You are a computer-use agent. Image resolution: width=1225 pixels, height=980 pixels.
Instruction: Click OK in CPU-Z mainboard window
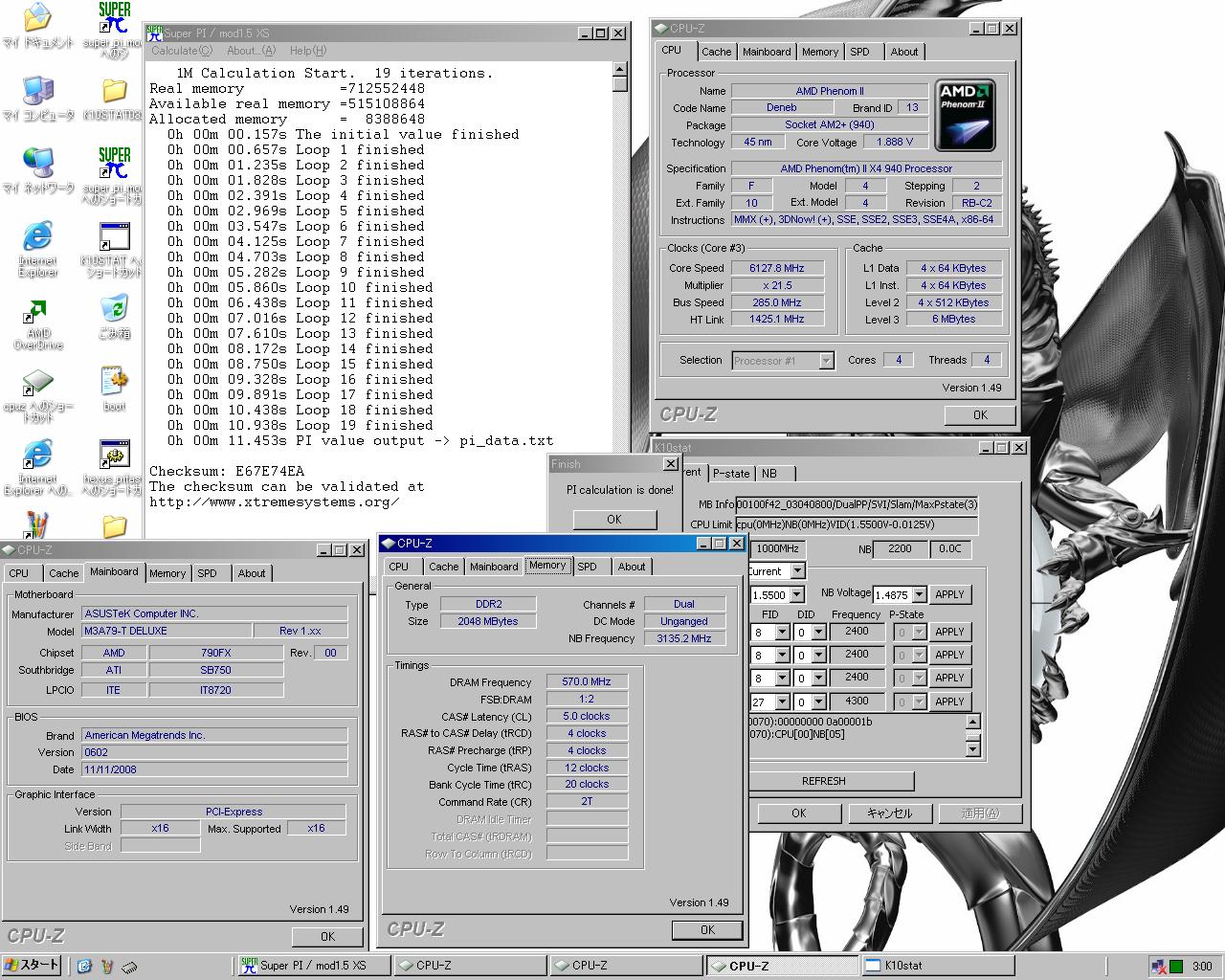click(x=327, y=936)
